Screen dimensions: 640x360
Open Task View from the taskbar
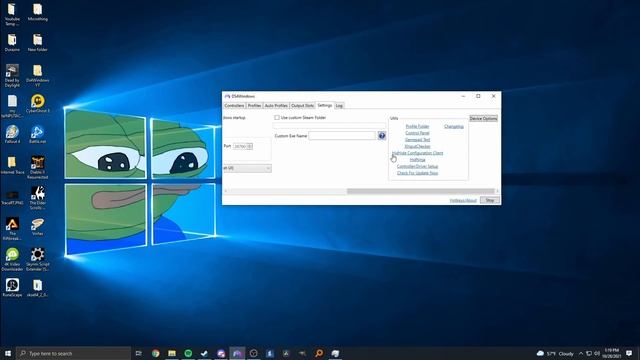click(x=139, y=353)
